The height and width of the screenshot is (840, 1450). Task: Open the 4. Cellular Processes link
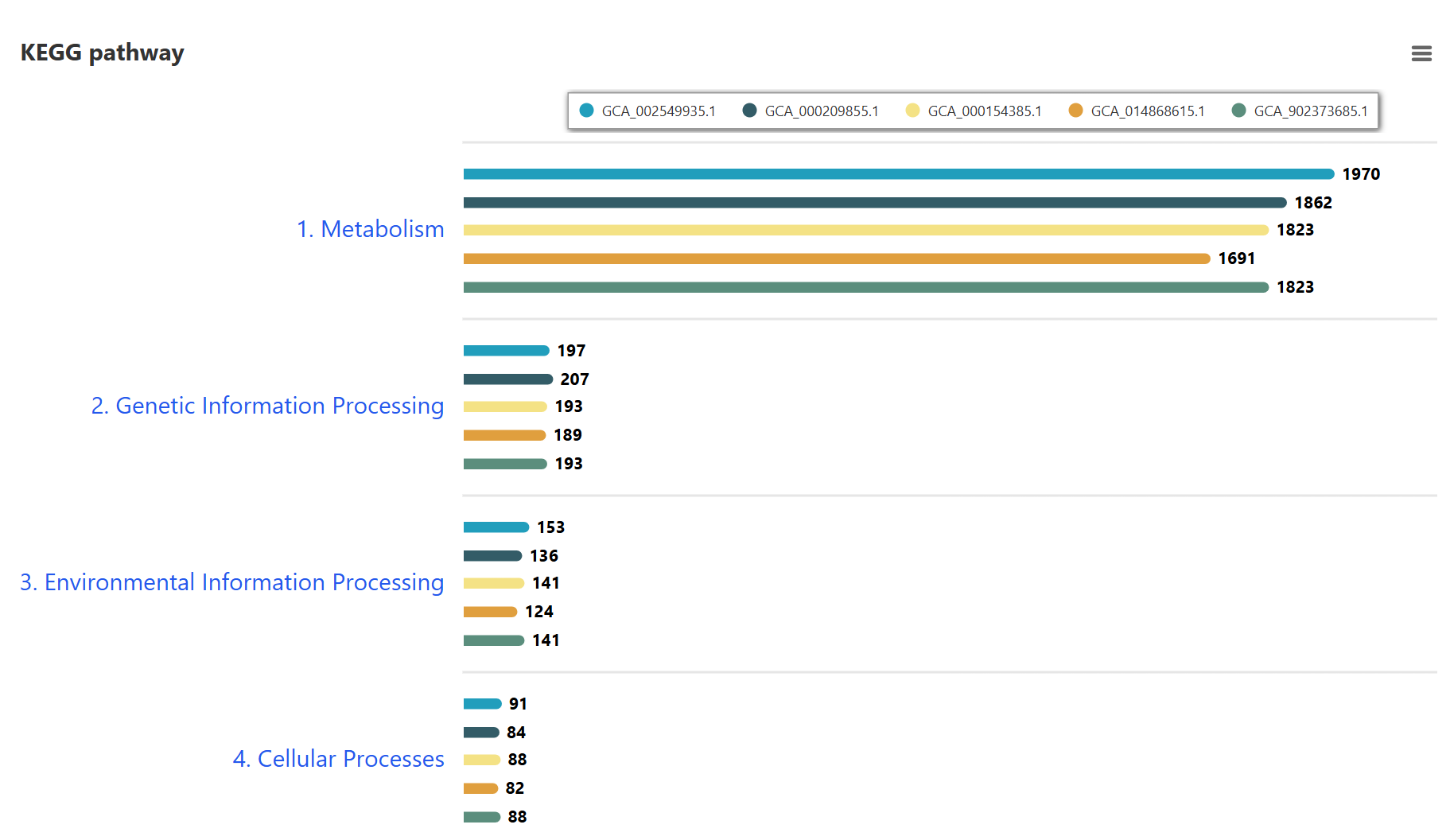coord(338,759)
